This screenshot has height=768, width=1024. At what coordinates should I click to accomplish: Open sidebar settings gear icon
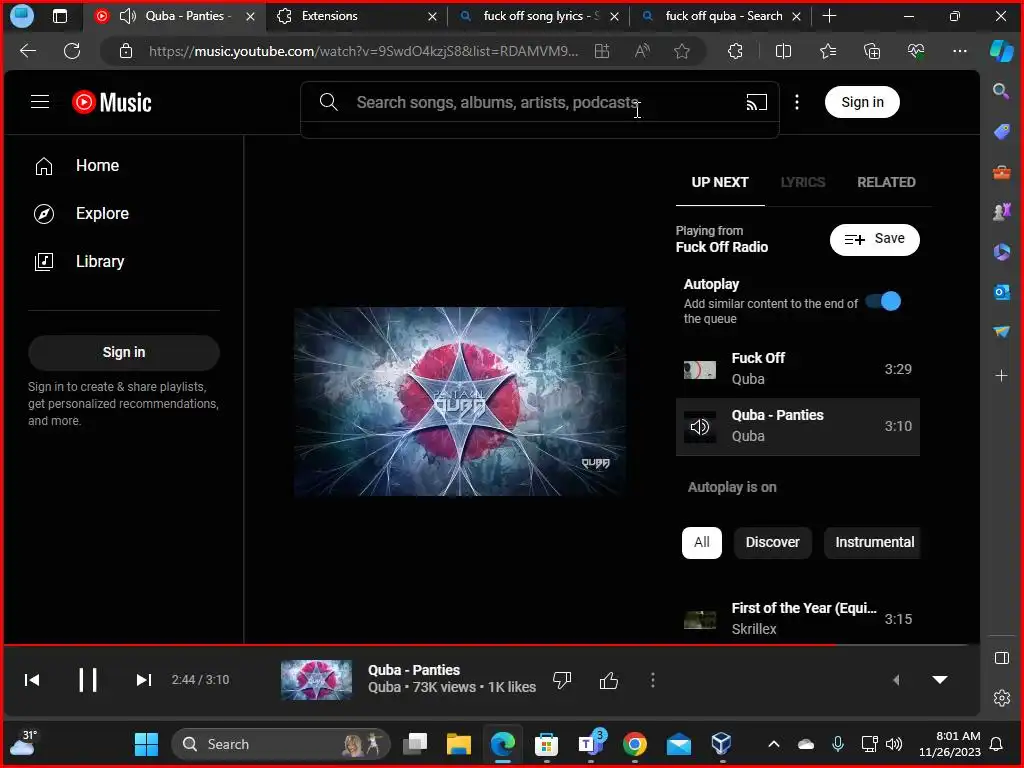click(x=1001, y=698)
